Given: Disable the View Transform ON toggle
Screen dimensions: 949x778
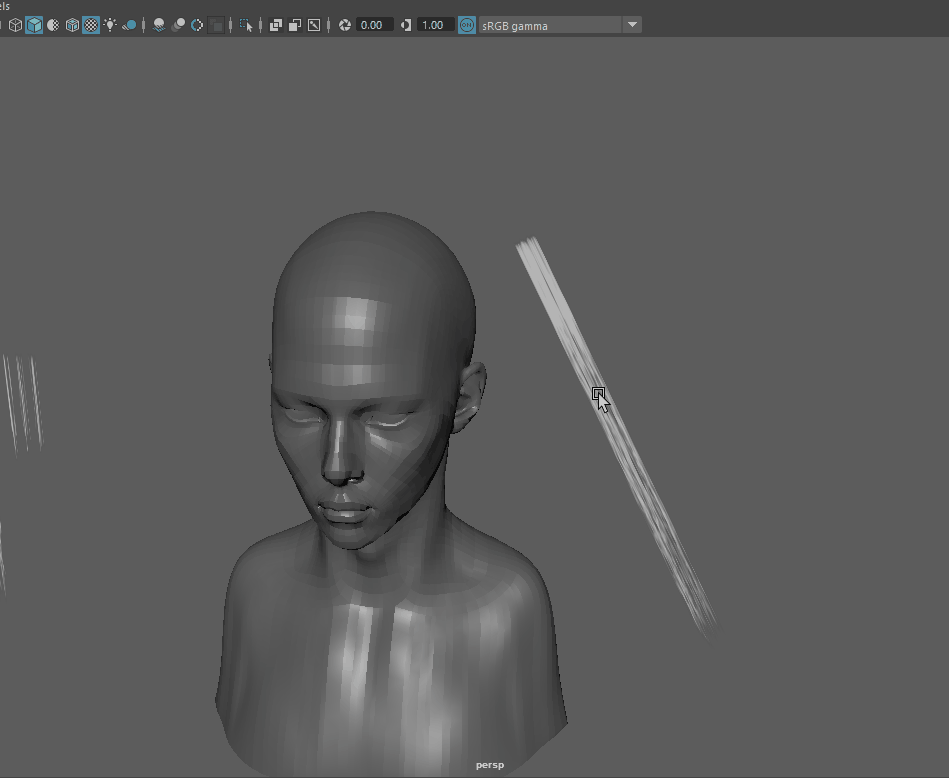Looking at the screenshot, I should (466, 25).
